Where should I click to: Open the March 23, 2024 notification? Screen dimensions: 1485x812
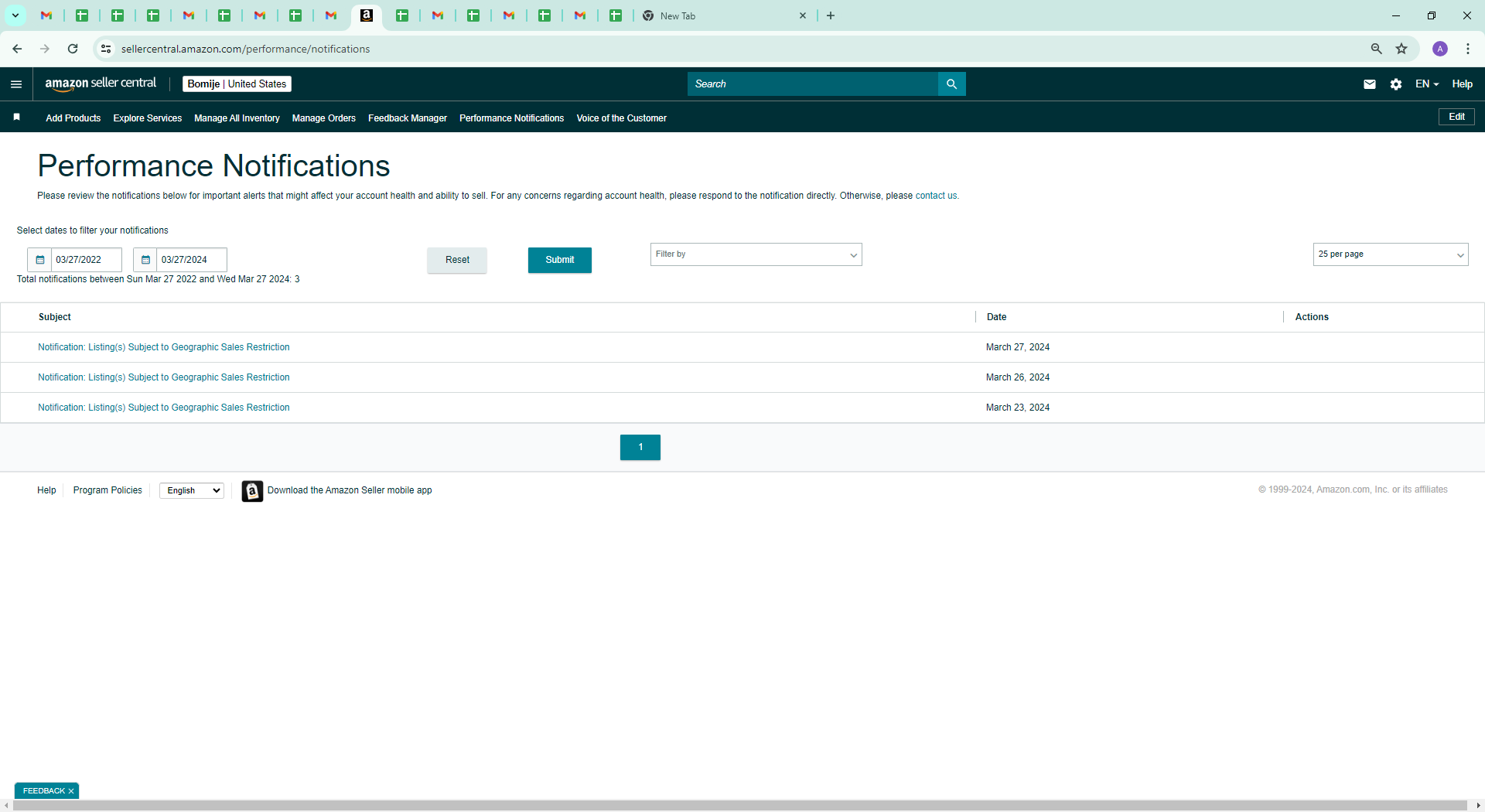click(164, 408)
